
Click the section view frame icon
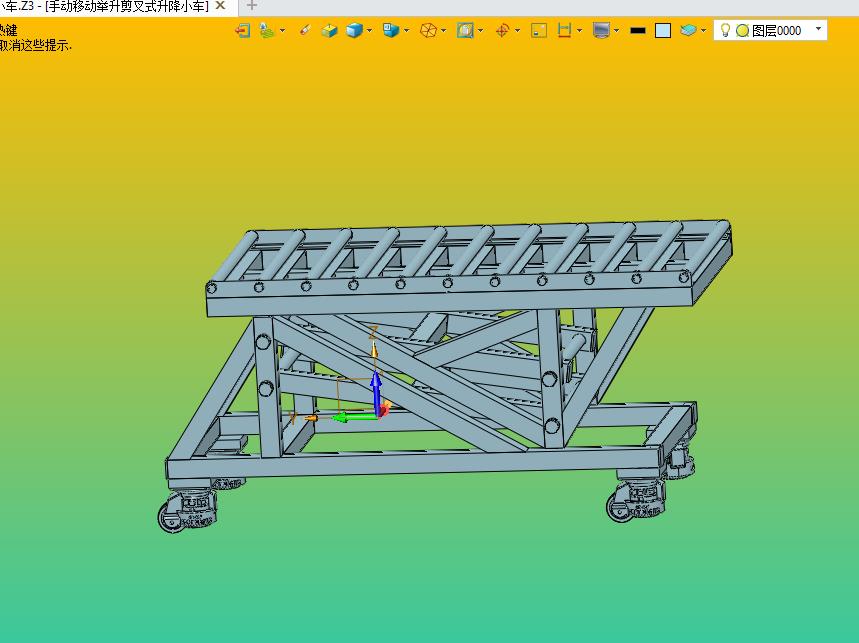465,30
